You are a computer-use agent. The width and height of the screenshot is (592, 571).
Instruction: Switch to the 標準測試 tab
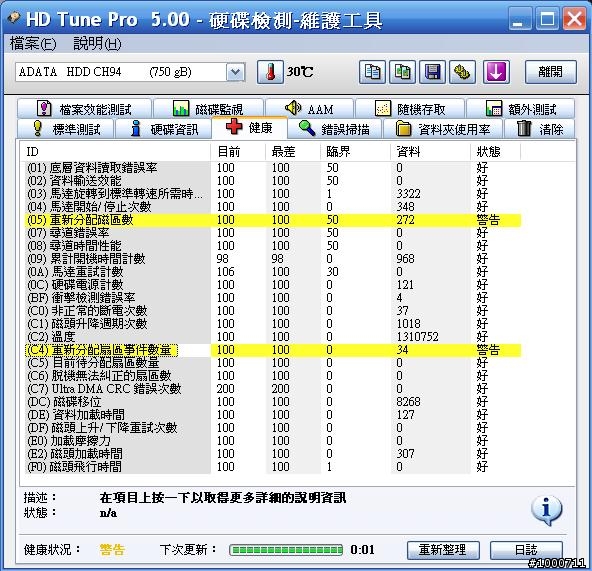65,129
